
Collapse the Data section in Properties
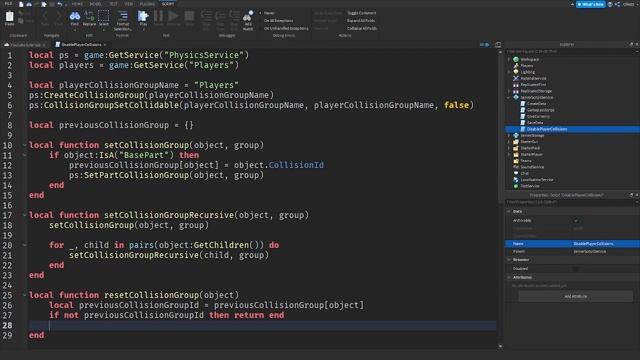pos(509,211)
